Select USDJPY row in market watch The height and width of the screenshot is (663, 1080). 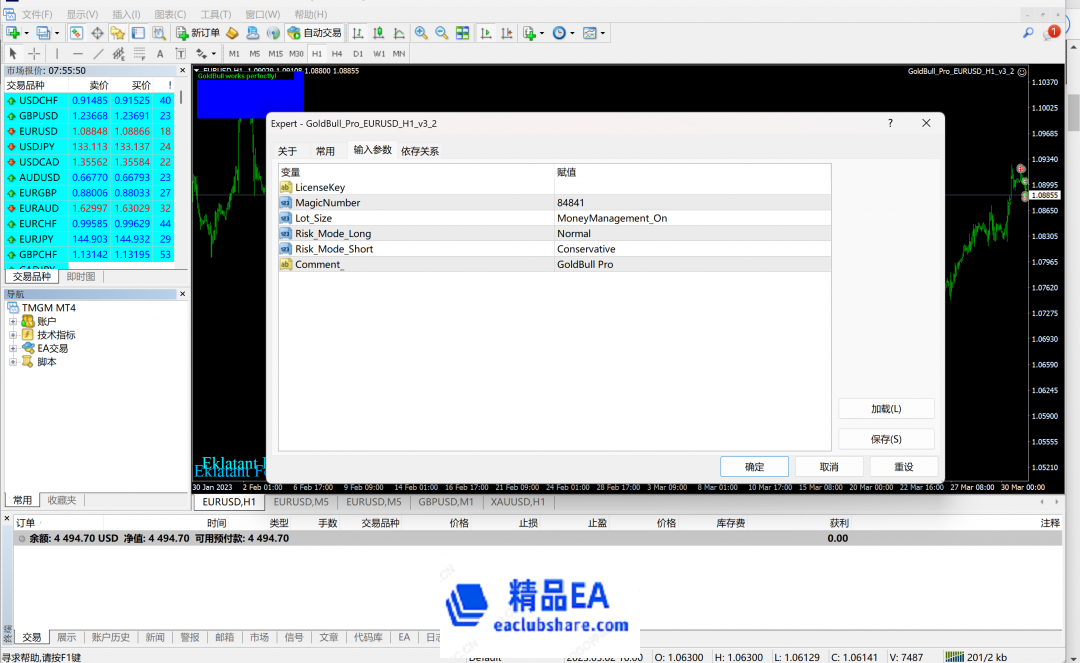(x=89, y=147)
